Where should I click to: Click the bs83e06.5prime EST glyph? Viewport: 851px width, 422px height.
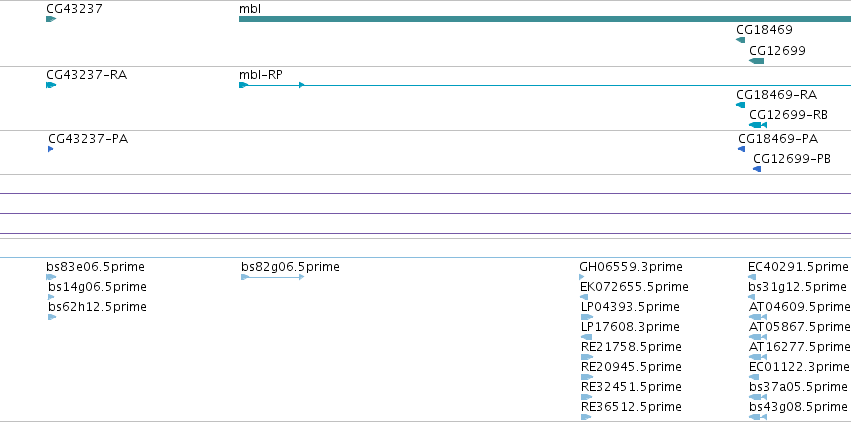[51, 277]
